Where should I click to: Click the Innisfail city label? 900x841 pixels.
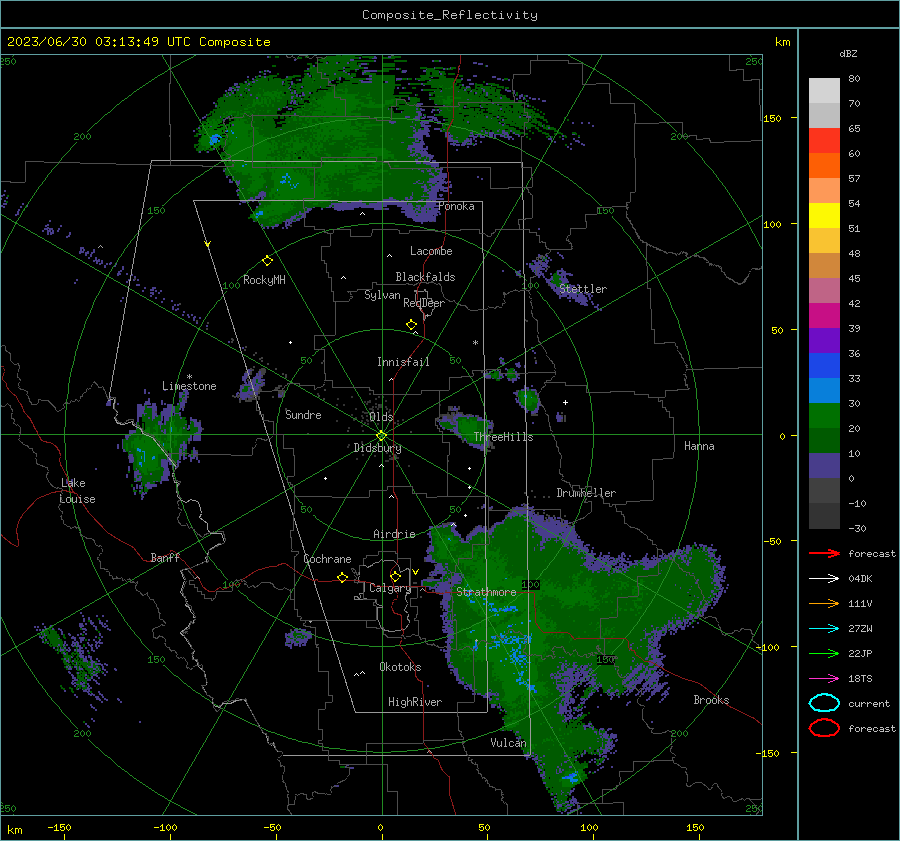click(x=403, y=362)
